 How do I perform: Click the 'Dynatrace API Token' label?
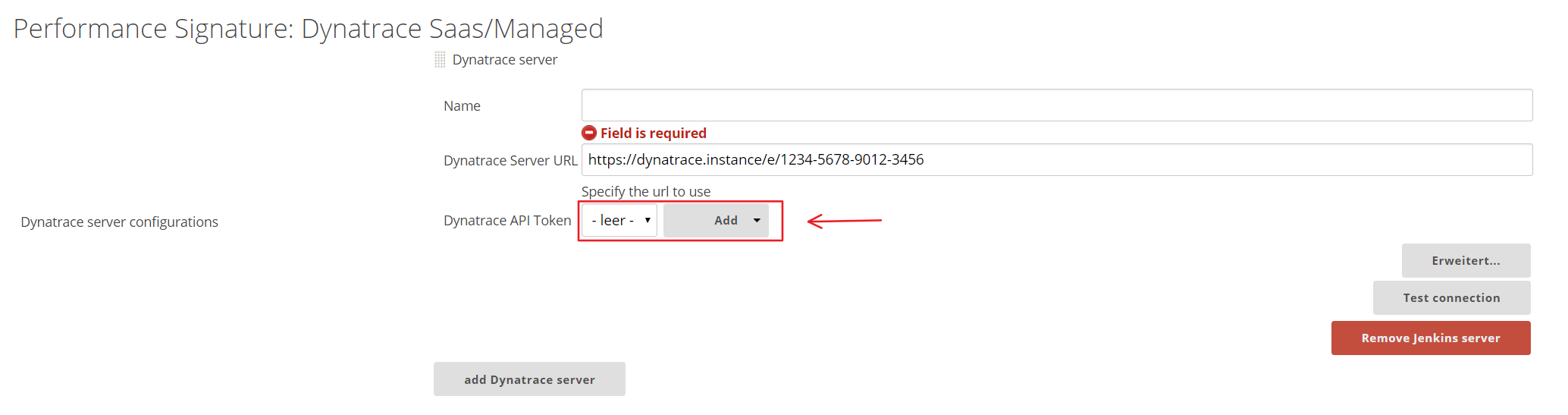[507, 221]
